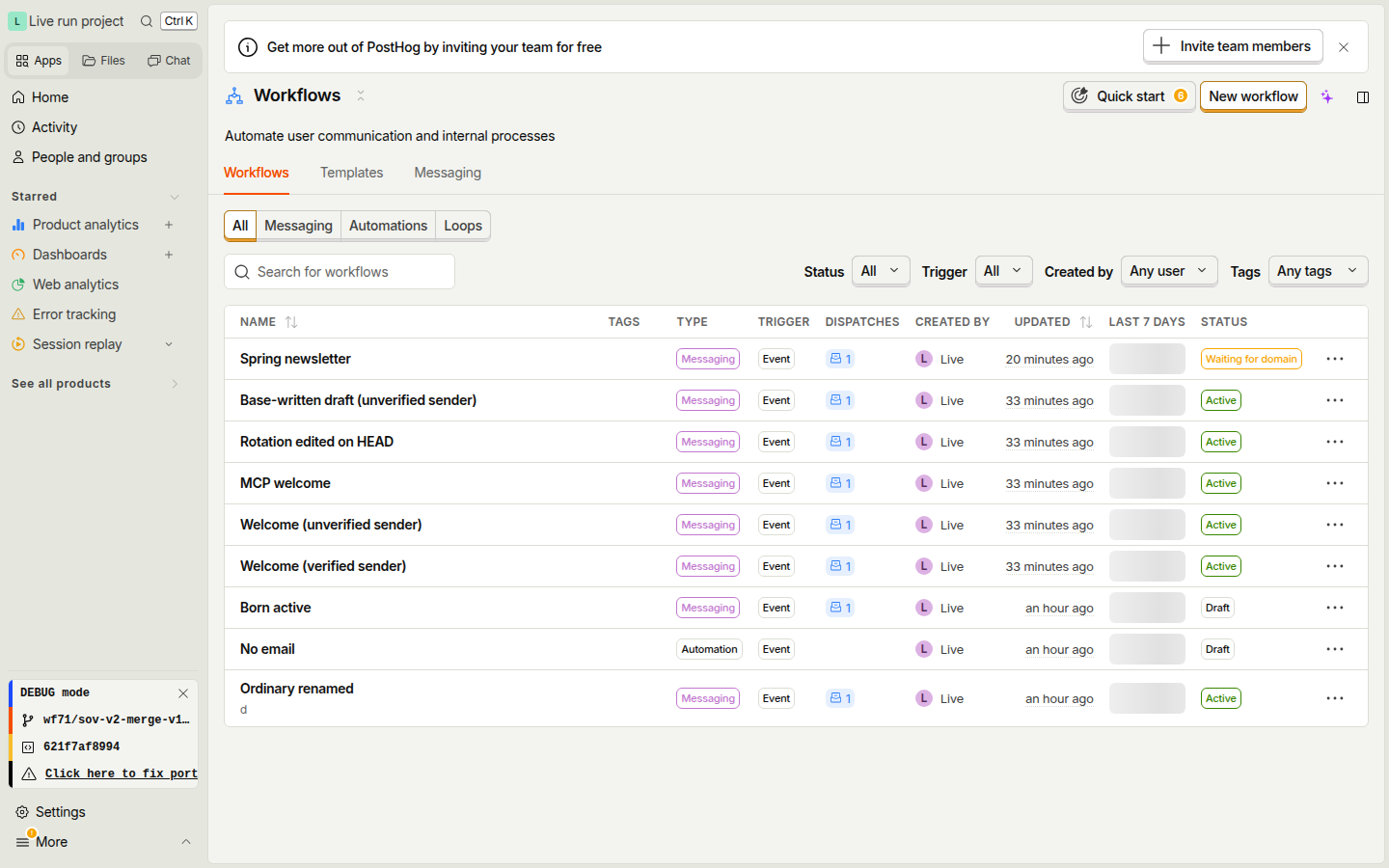
Task: Focus the Search for workflows field
Action: pos(340,272)
